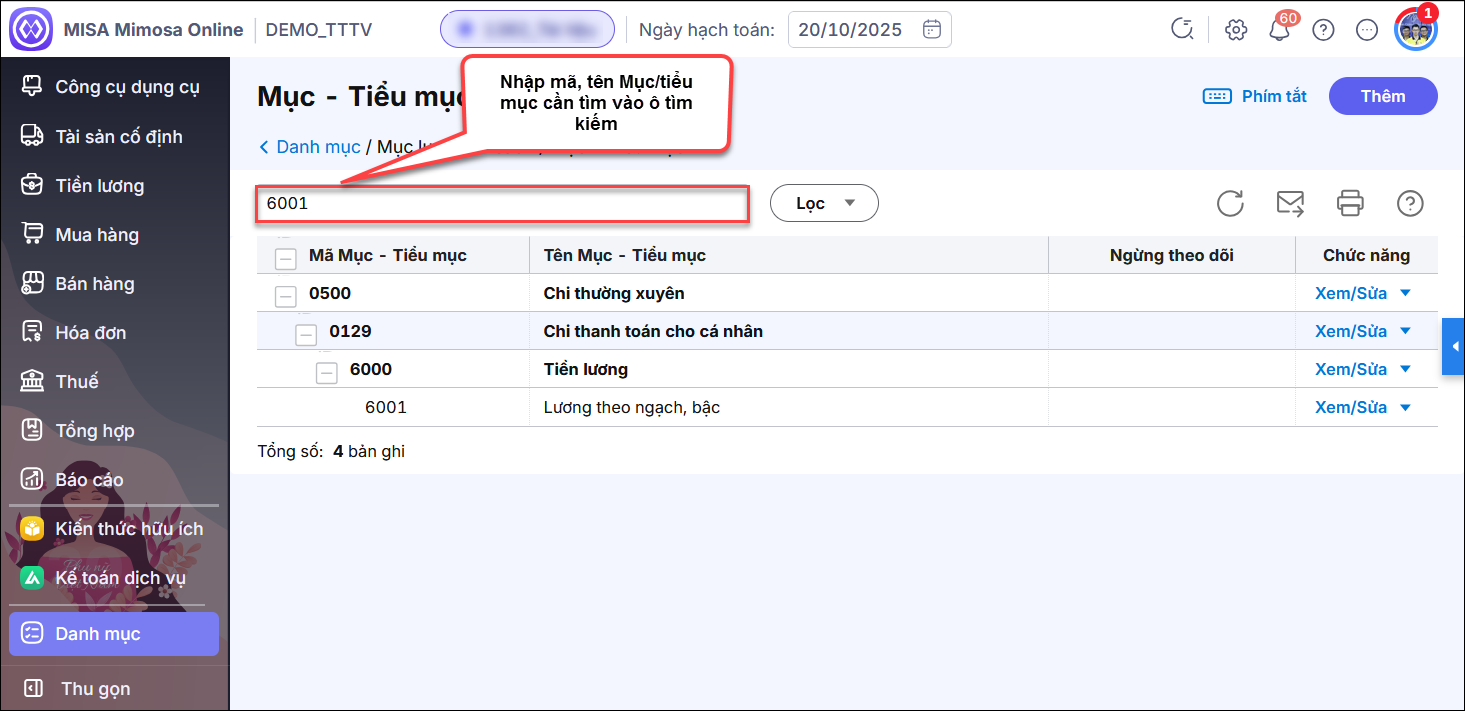This screenshot has width=1465, height=711.
Task: Click the DEMO_TTTV database name
Action: coord(319,30)
